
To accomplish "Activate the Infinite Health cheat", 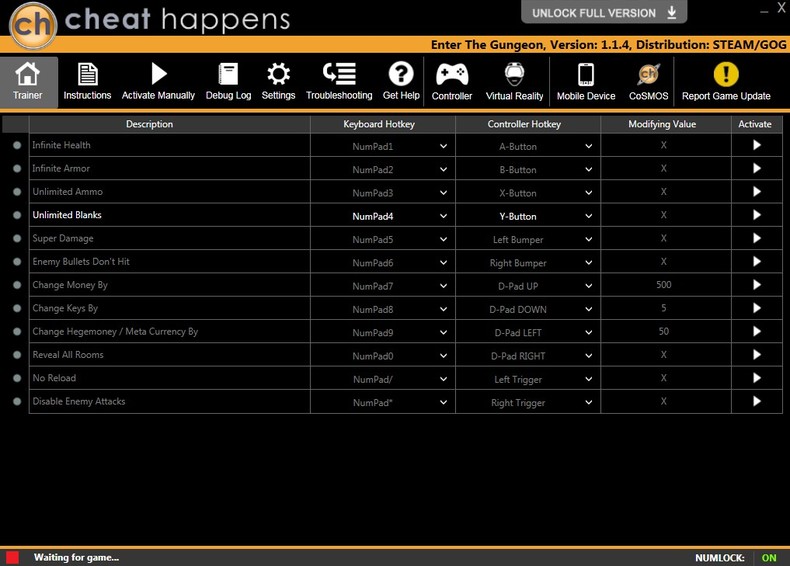I will (x=757, y=145).
